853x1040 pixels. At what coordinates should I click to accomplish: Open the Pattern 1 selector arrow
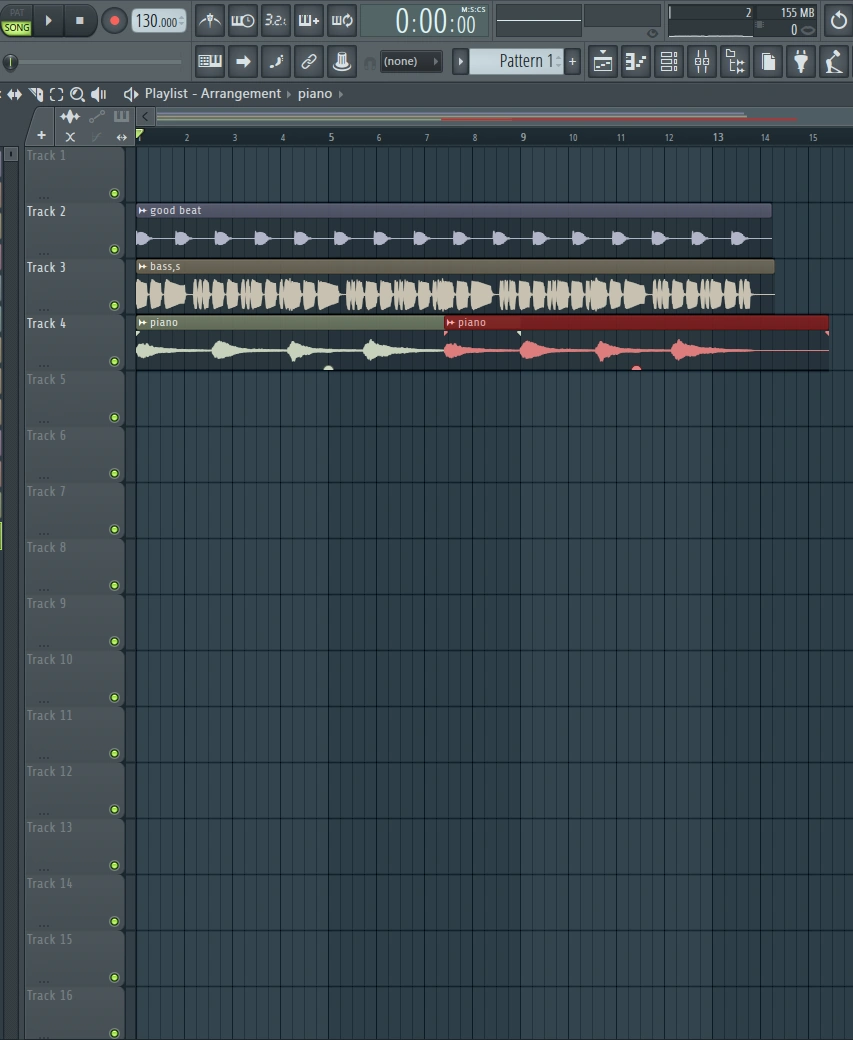pos(459,61)
